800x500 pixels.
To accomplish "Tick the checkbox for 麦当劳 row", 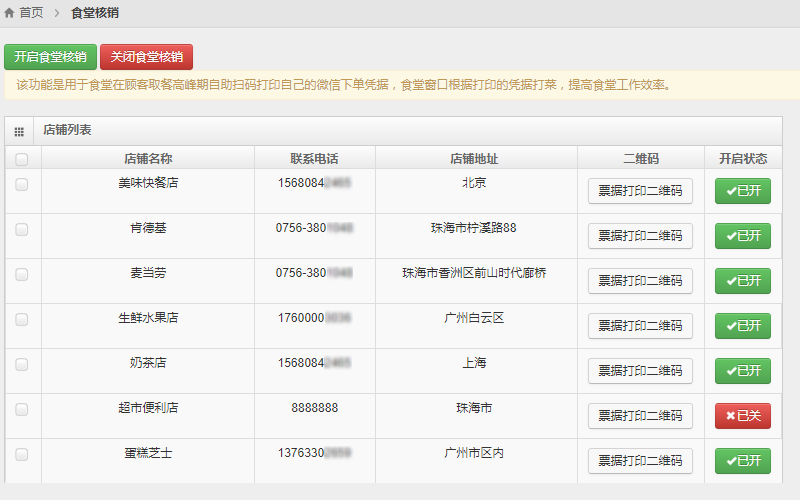I will tap(22, 274).
